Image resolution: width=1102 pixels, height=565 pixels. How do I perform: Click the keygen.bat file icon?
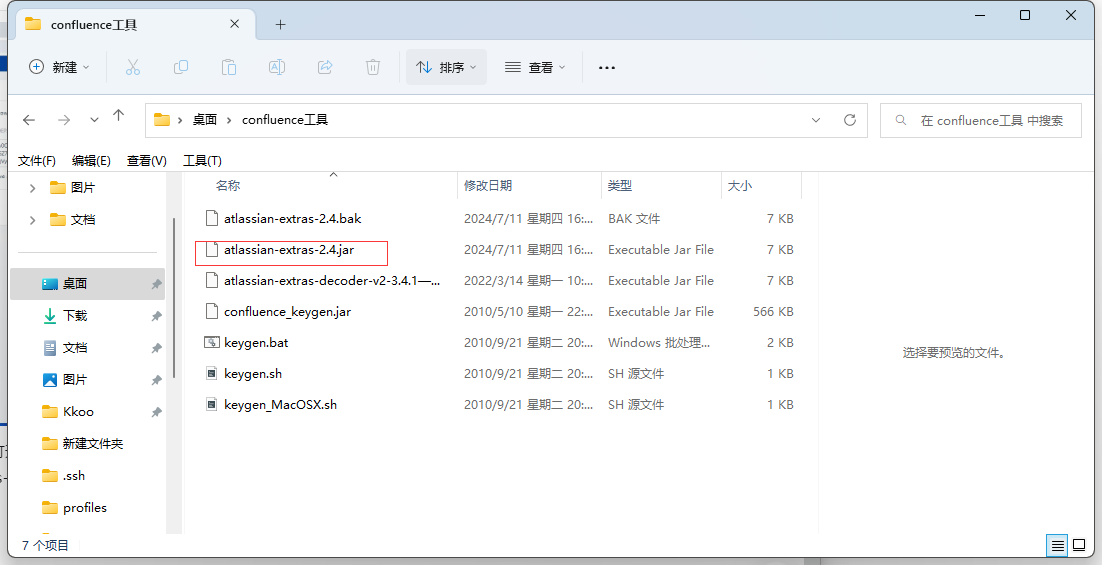coord(212,343)
